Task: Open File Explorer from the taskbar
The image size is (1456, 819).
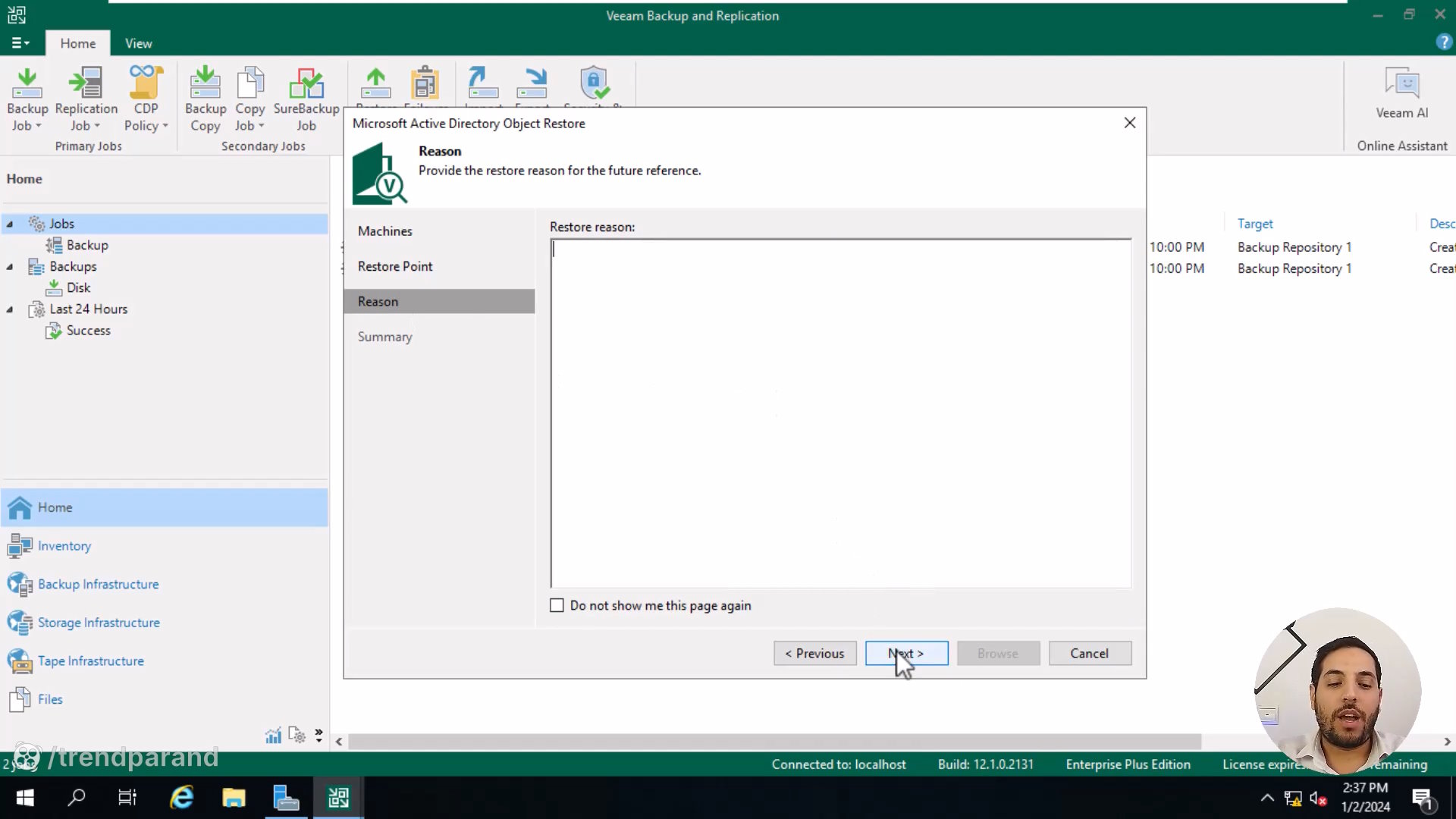Action: [x=234, y=798]
